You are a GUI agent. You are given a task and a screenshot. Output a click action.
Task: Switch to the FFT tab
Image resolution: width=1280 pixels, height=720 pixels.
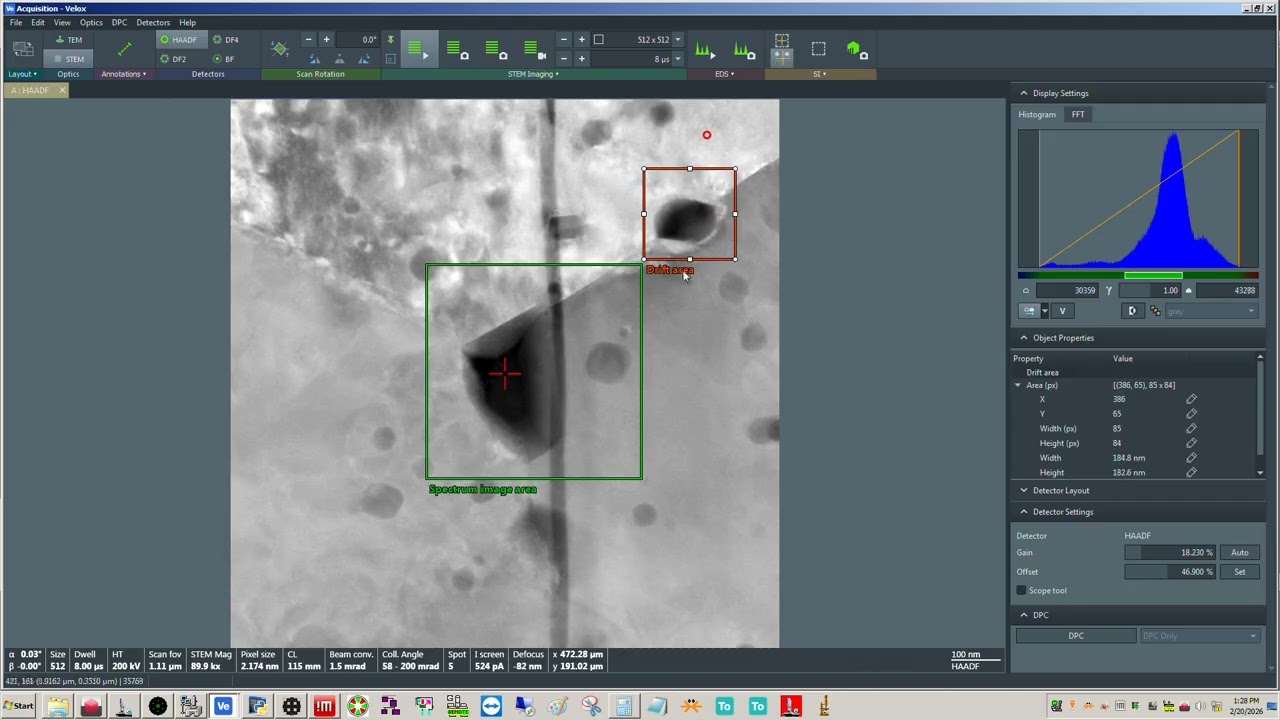[x=1078, y=115]
